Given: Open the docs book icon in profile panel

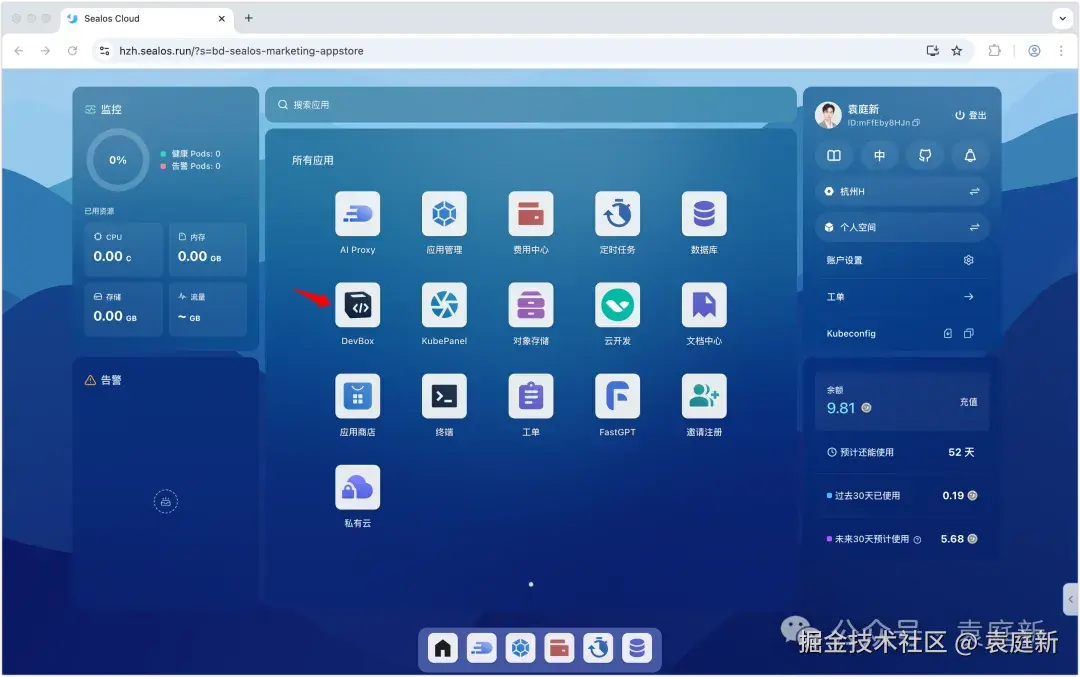Looking at the screenshot, I should [833, 156].
